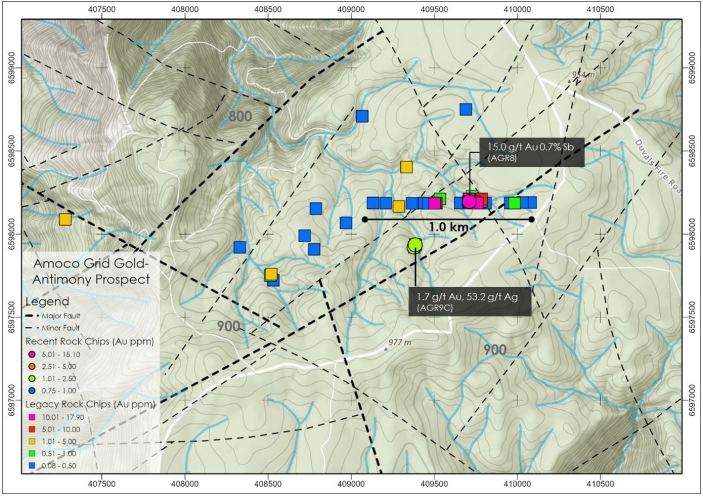Click the green square at east end of sample line
Image resolution: width=703 pixels, height=496 pixels.
[x=515, y=203]
